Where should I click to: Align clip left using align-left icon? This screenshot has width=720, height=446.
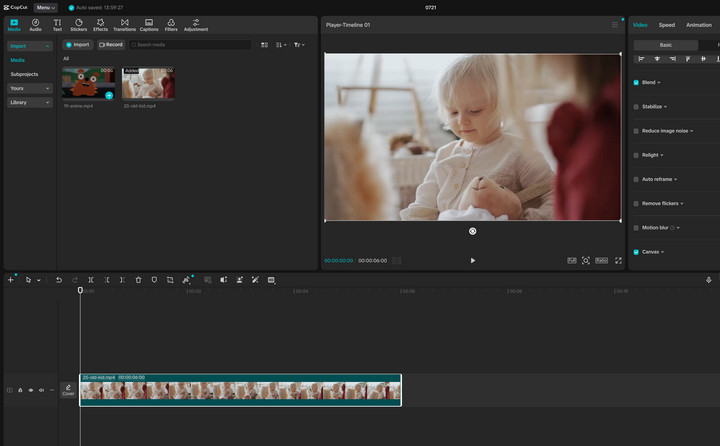(x=641, y=59)
